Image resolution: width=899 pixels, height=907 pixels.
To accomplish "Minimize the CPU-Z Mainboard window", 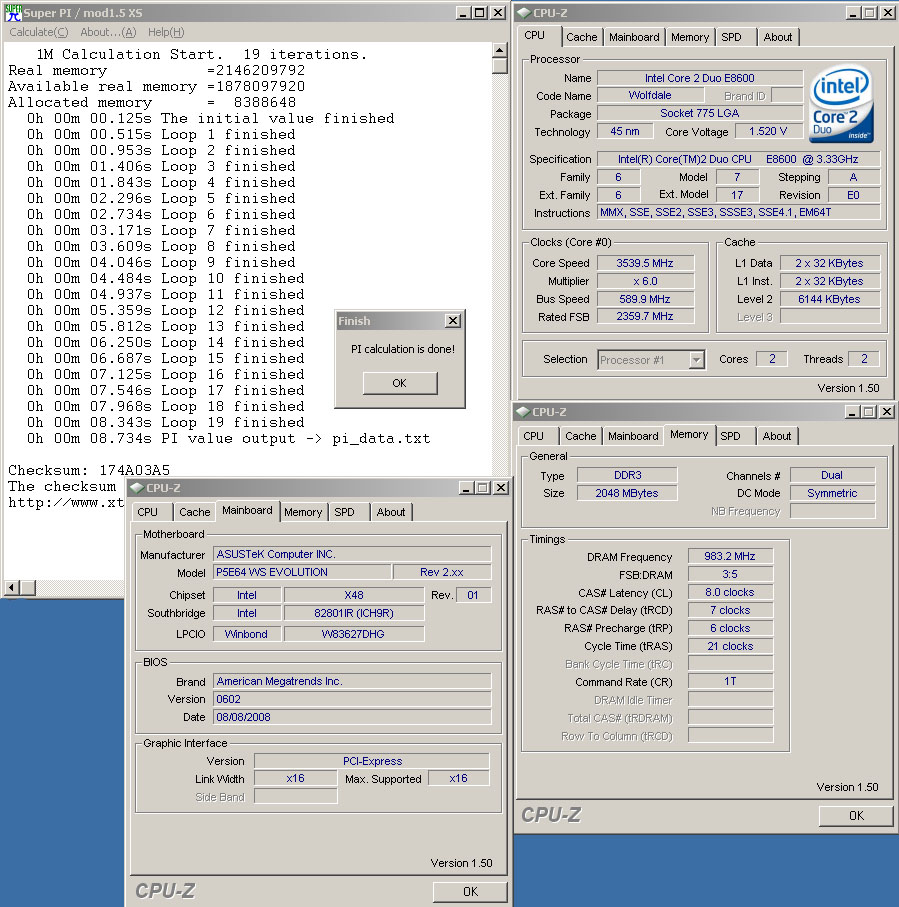I will tap(466, 488).
